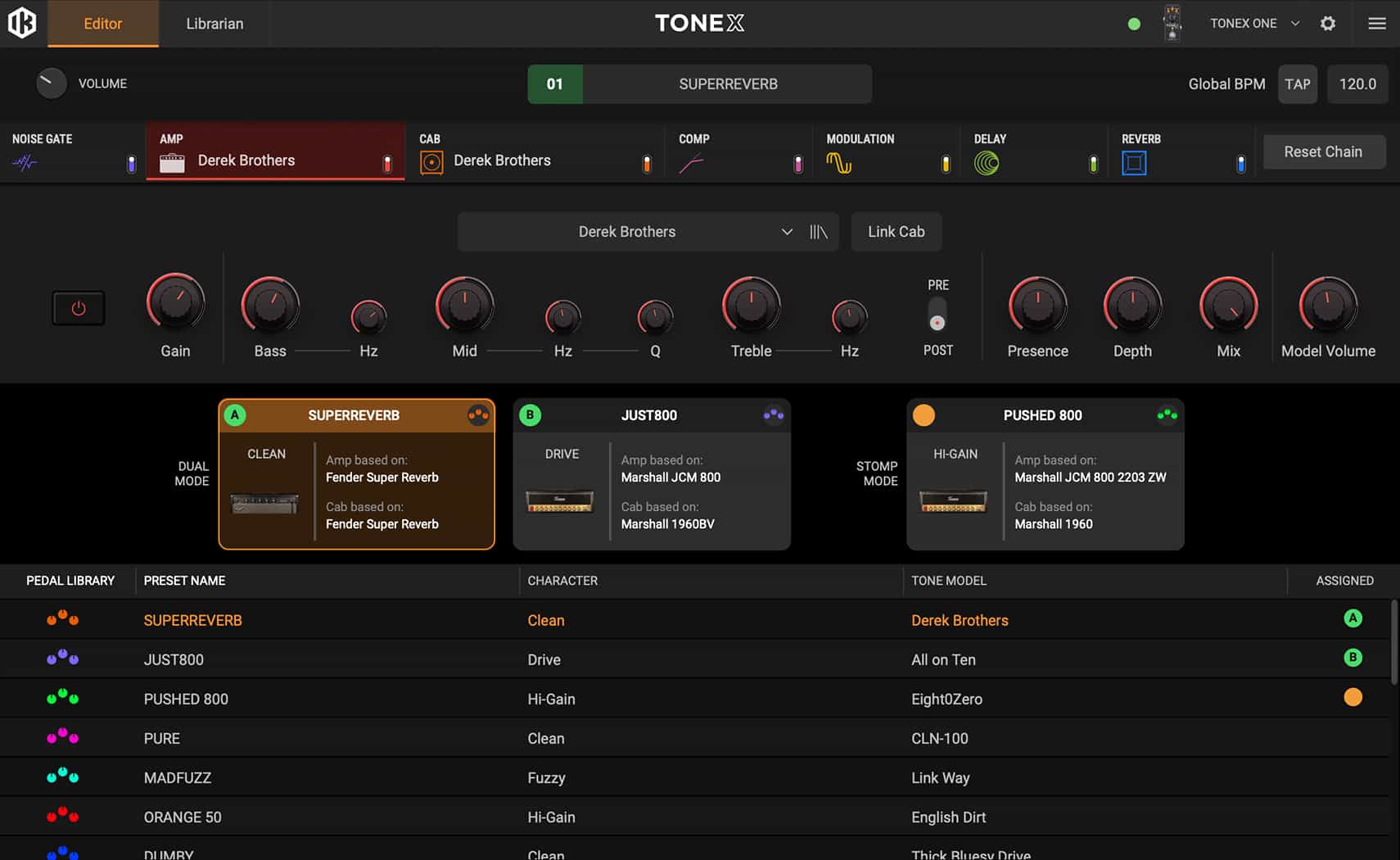Screen dimensions: 1400x860
Task: Select the DELAY spiral icon
Action: point(987,162)
